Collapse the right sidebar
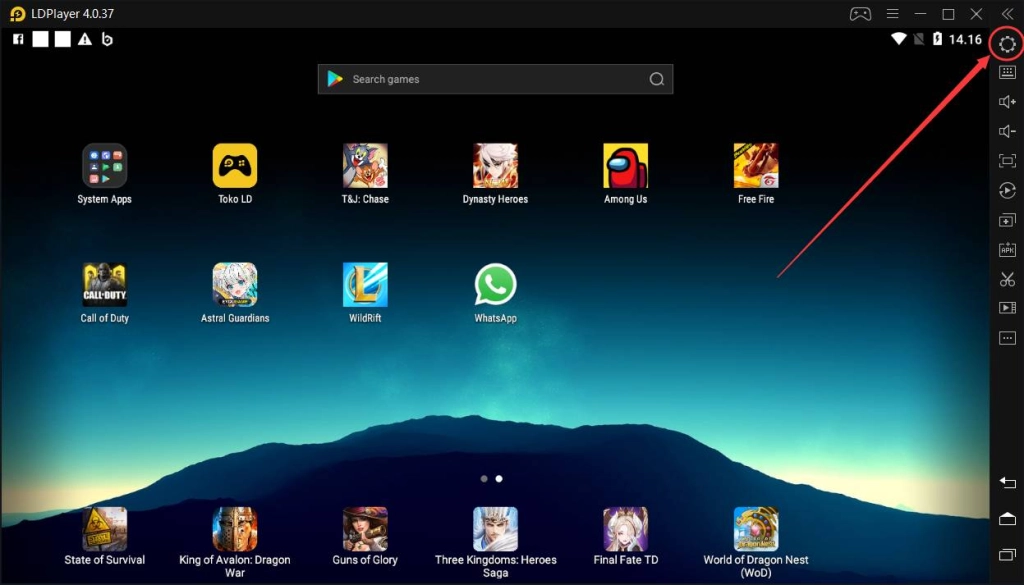Screen dimensions: 1024x585 click(1007, 14)
